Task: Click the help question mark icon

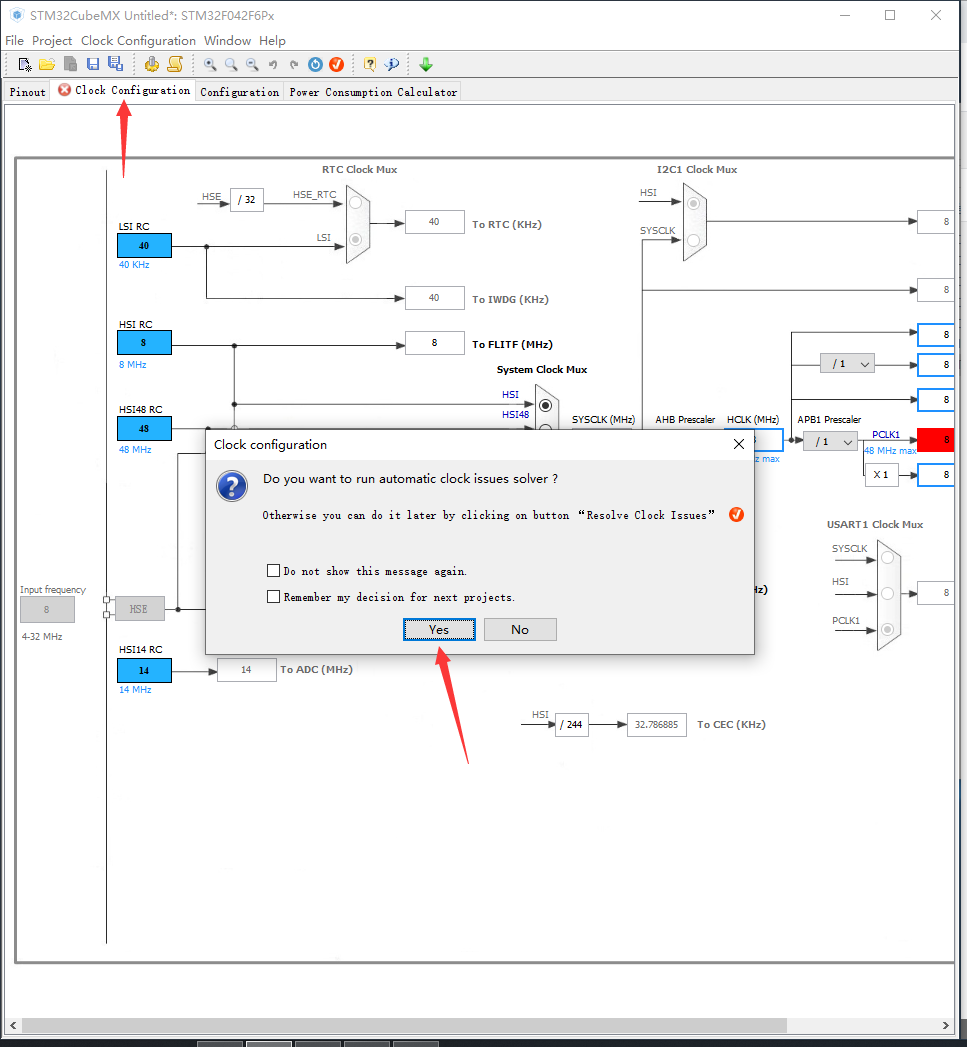Action: 369,63
